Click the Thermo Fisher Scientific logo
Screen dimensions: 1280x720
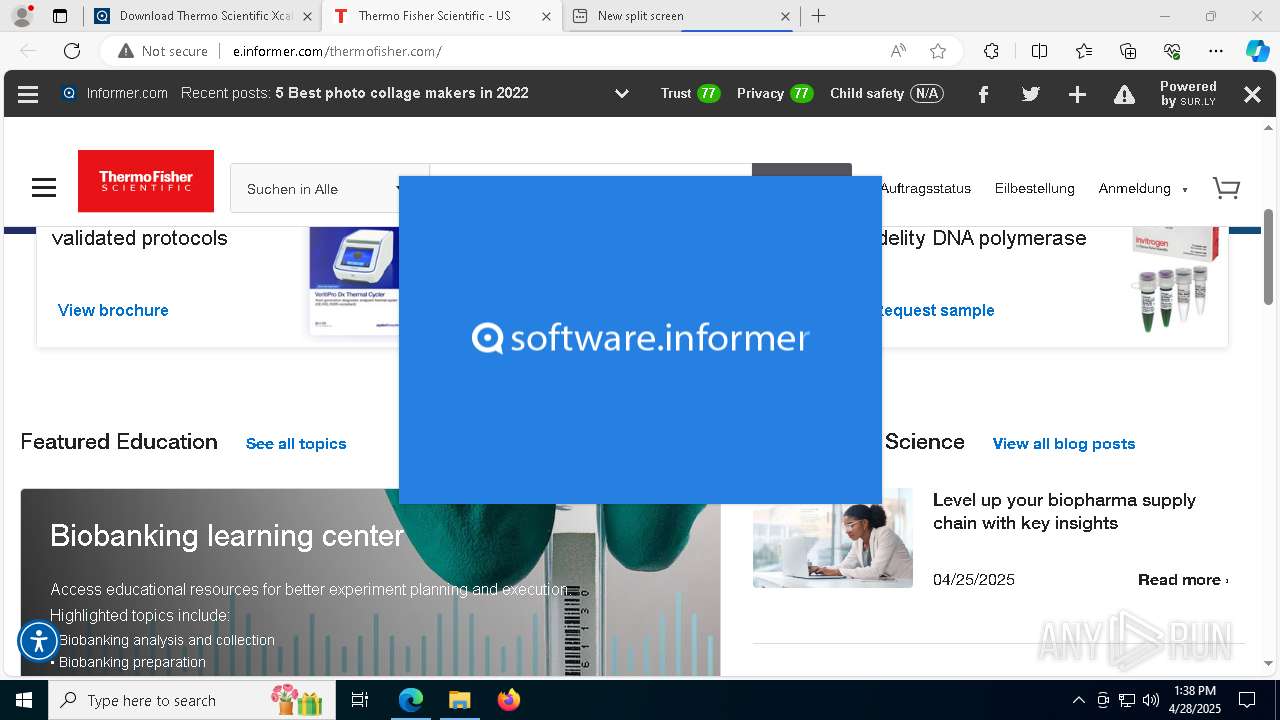[146, 181]
